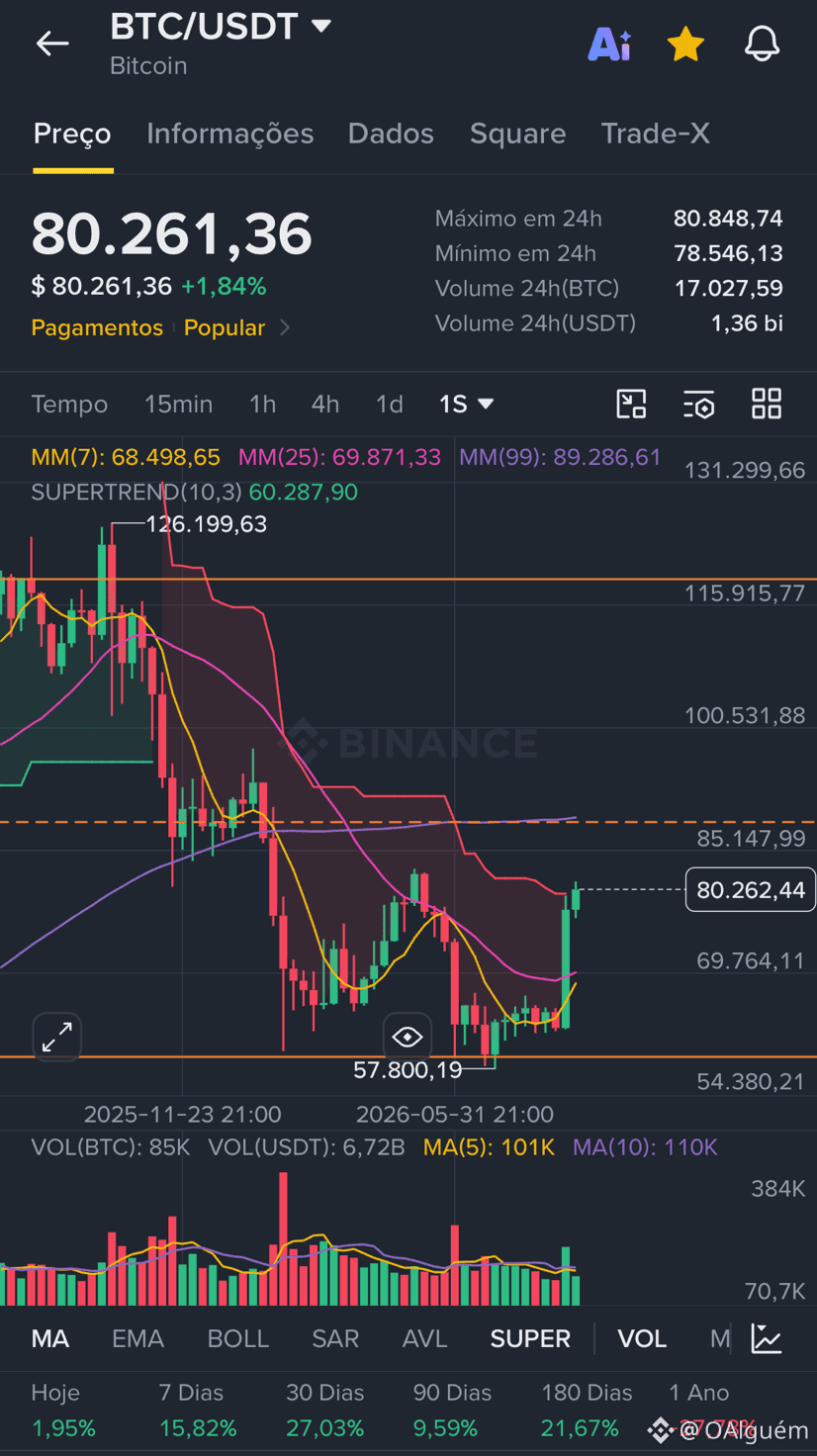817x1456 pixels.
Task: Open the Square tab
Action: coord(517,134)
